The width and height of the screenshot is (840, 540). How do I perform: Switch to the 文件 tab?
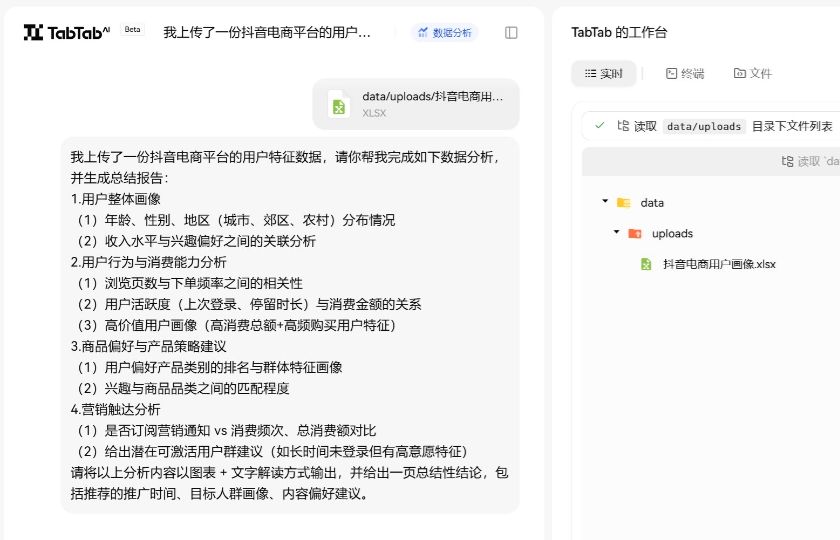point(753,73)
